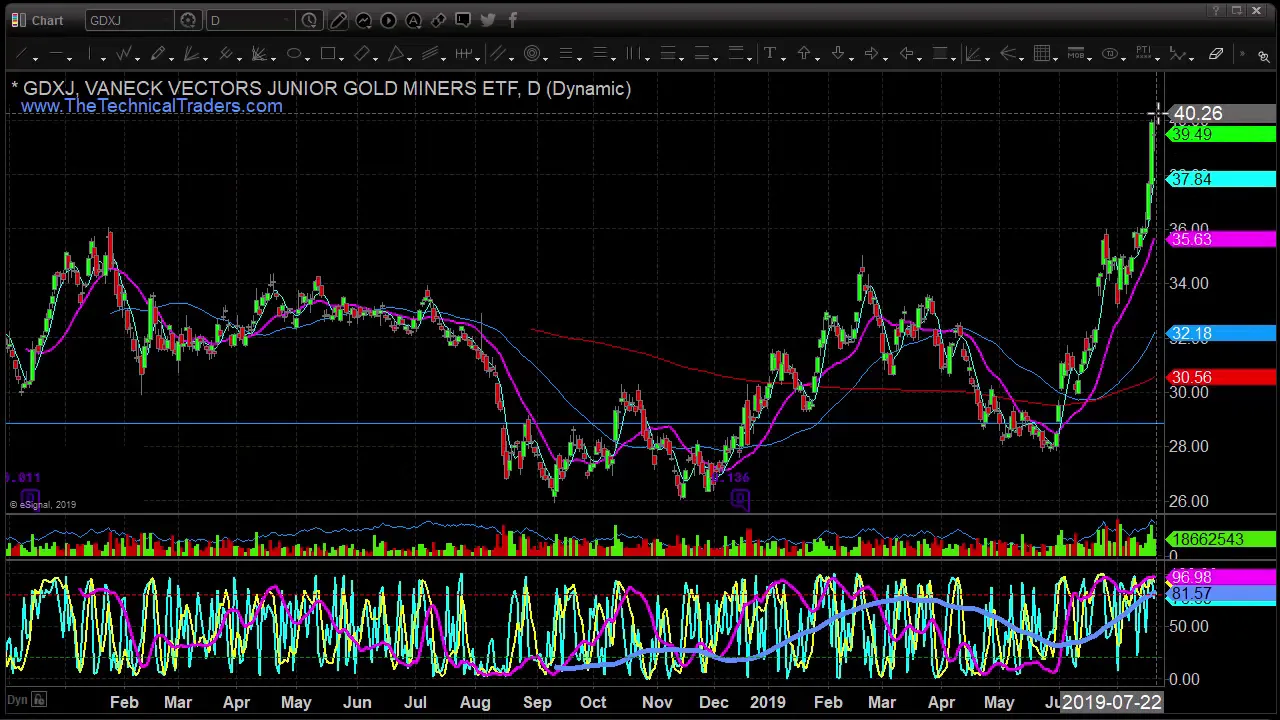Select the concentric Fibonacci circles tool

click(532, 54)
